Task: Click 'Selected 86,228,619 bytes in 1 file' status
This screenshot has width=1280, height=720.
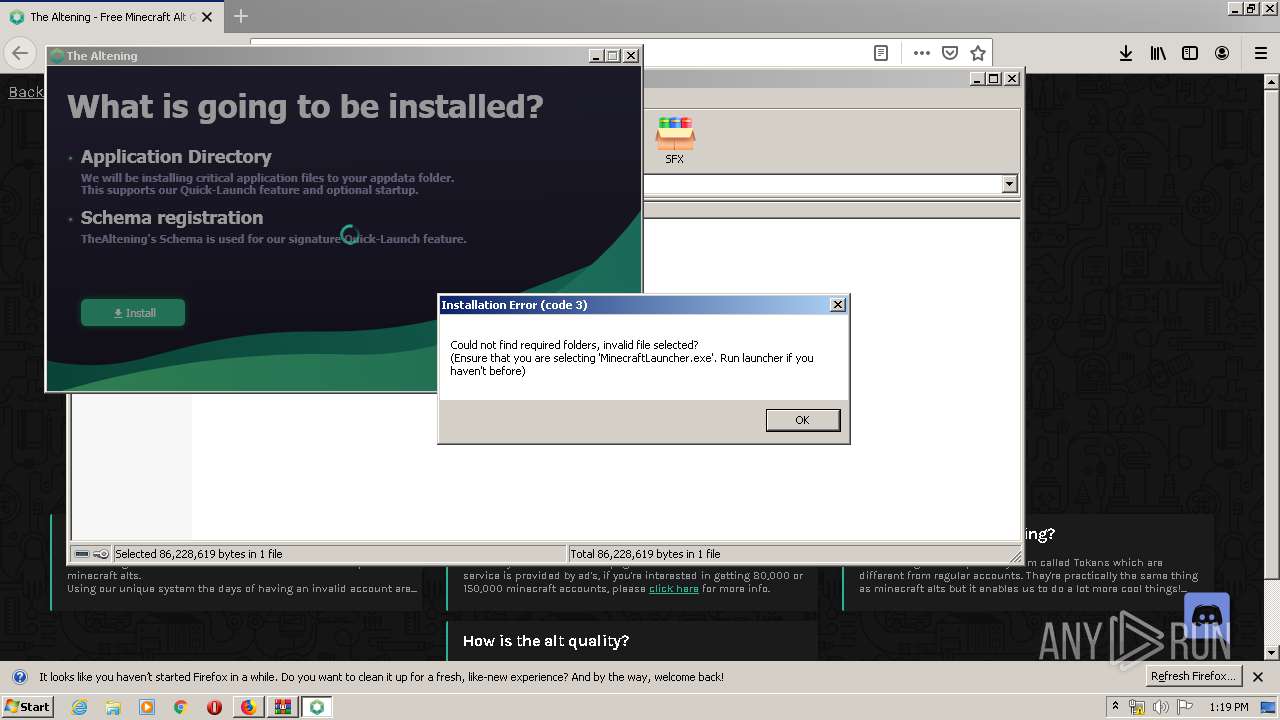Action: (199, 554)
